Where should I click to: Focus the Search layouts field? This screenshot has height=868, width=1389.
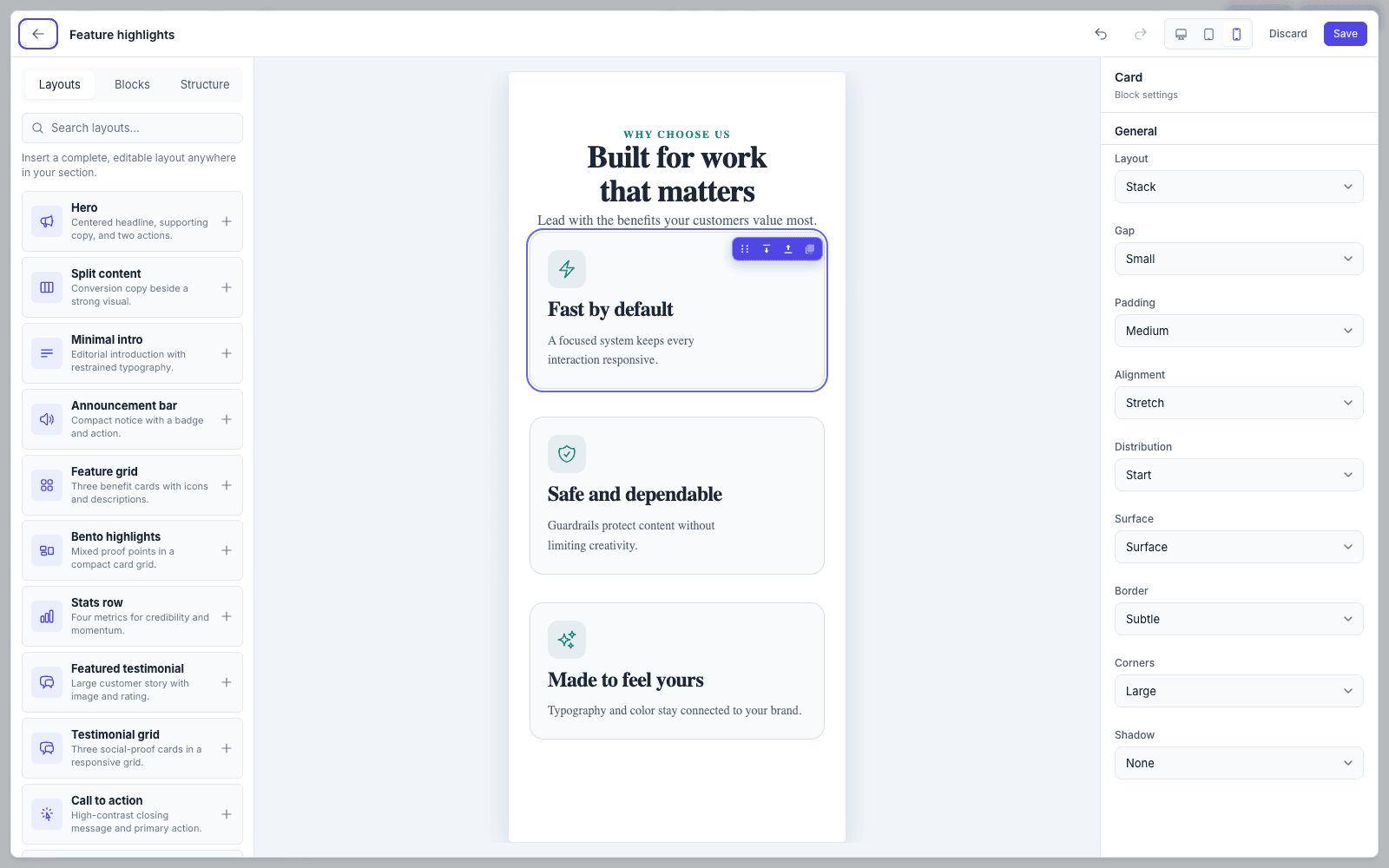(132, 128)
